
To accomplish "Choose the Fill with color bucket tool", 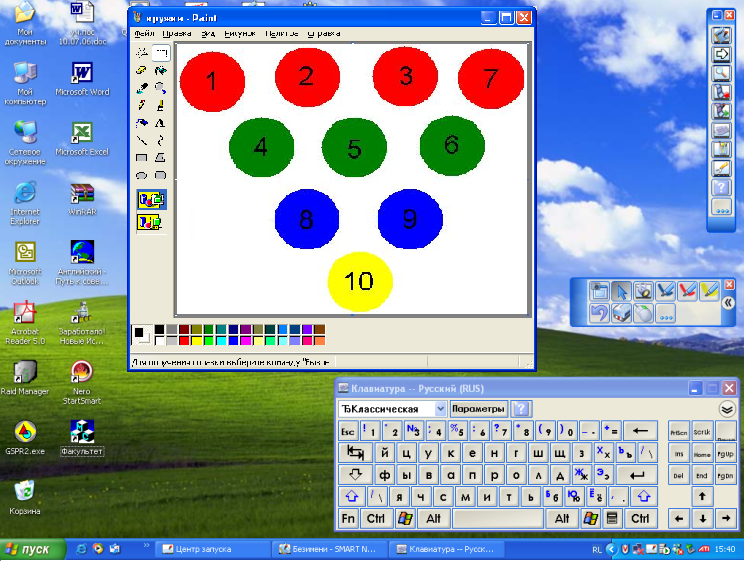I will (x=160, y=70).
